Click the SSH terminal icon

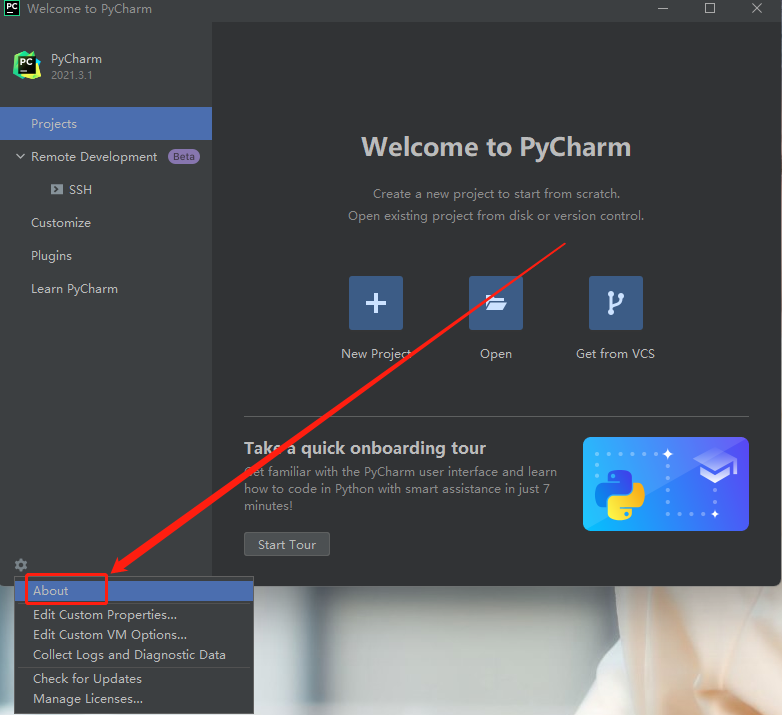pyautogui.click(x=57, y=189)
